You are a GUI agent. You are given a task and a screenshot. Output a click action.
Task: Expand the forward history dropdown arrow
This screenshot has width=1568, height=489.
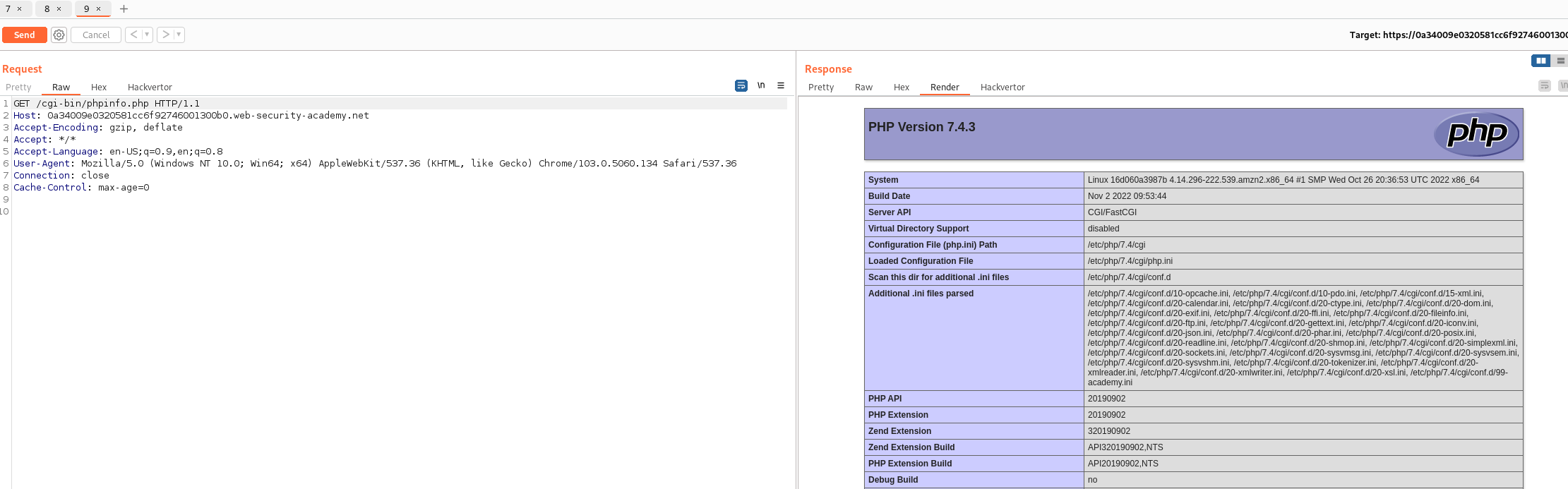pos(179,35)
